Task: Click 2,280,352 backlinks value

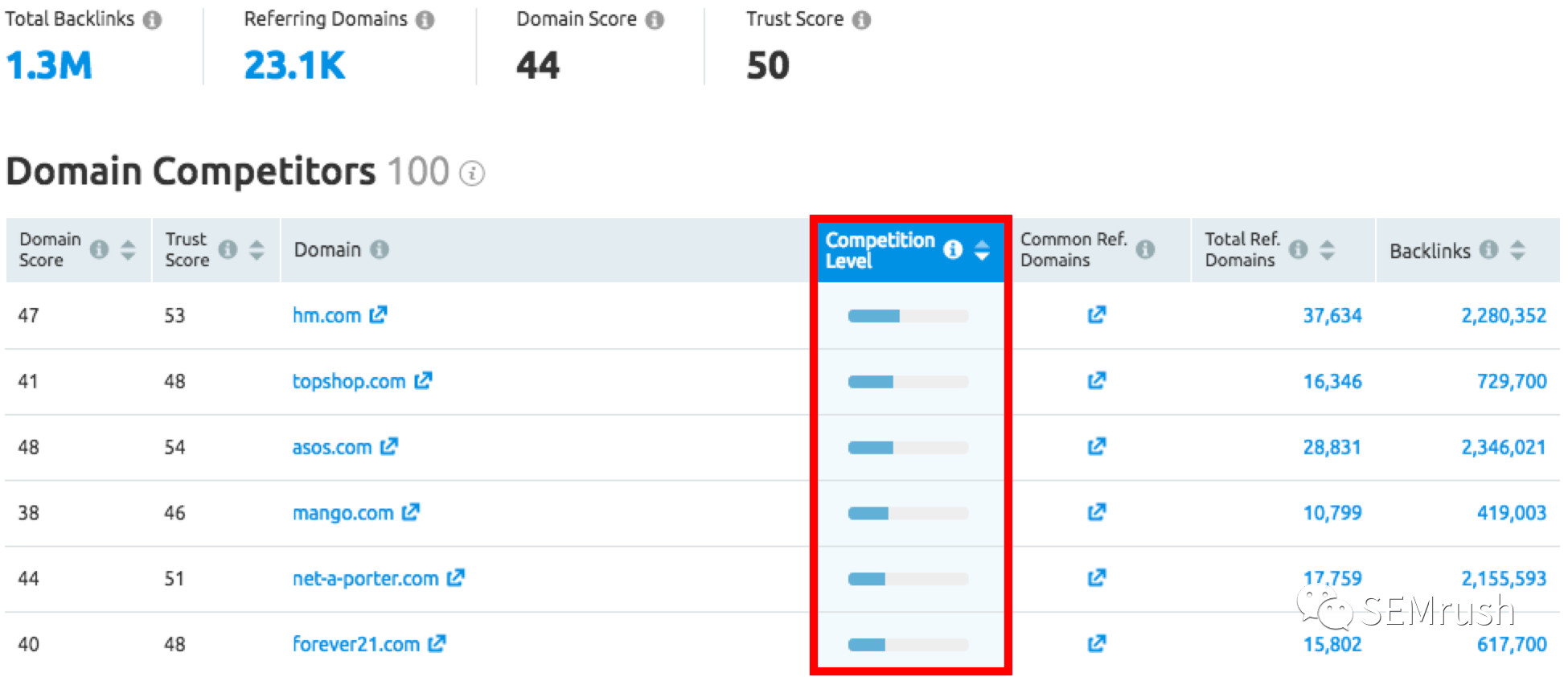Action: (x=1504, y=315)
